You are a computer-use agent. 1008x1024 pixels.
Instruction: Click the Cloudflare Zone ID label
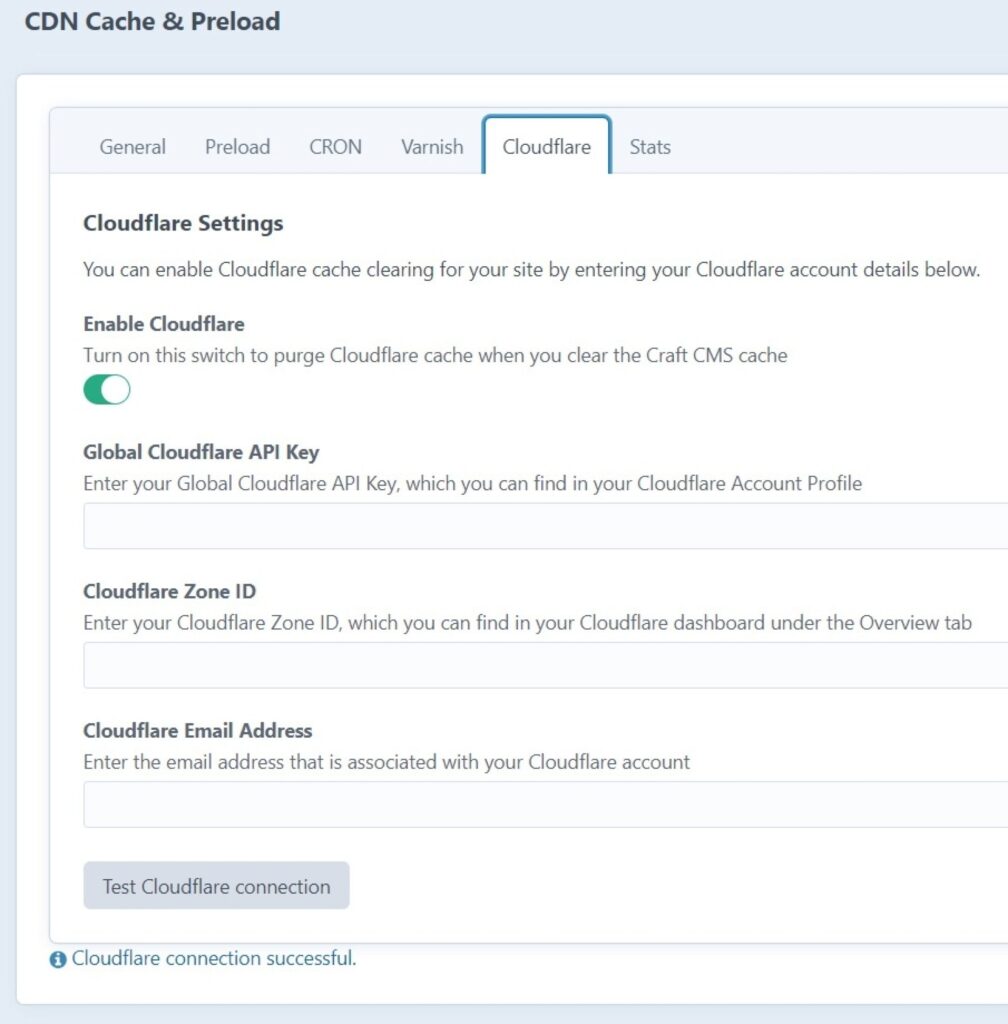[x=169, y=590]
